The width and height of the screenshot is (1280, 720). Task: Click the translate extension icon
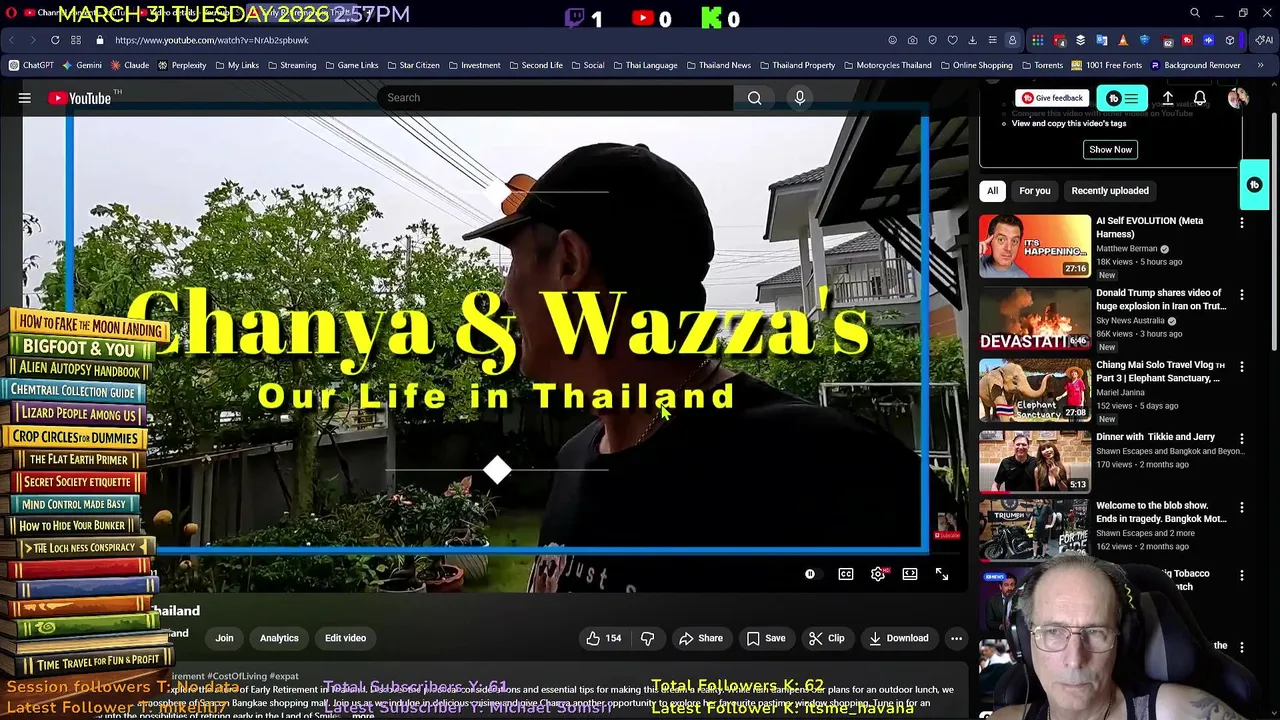pyautogui.click(x=1102, y=40)
